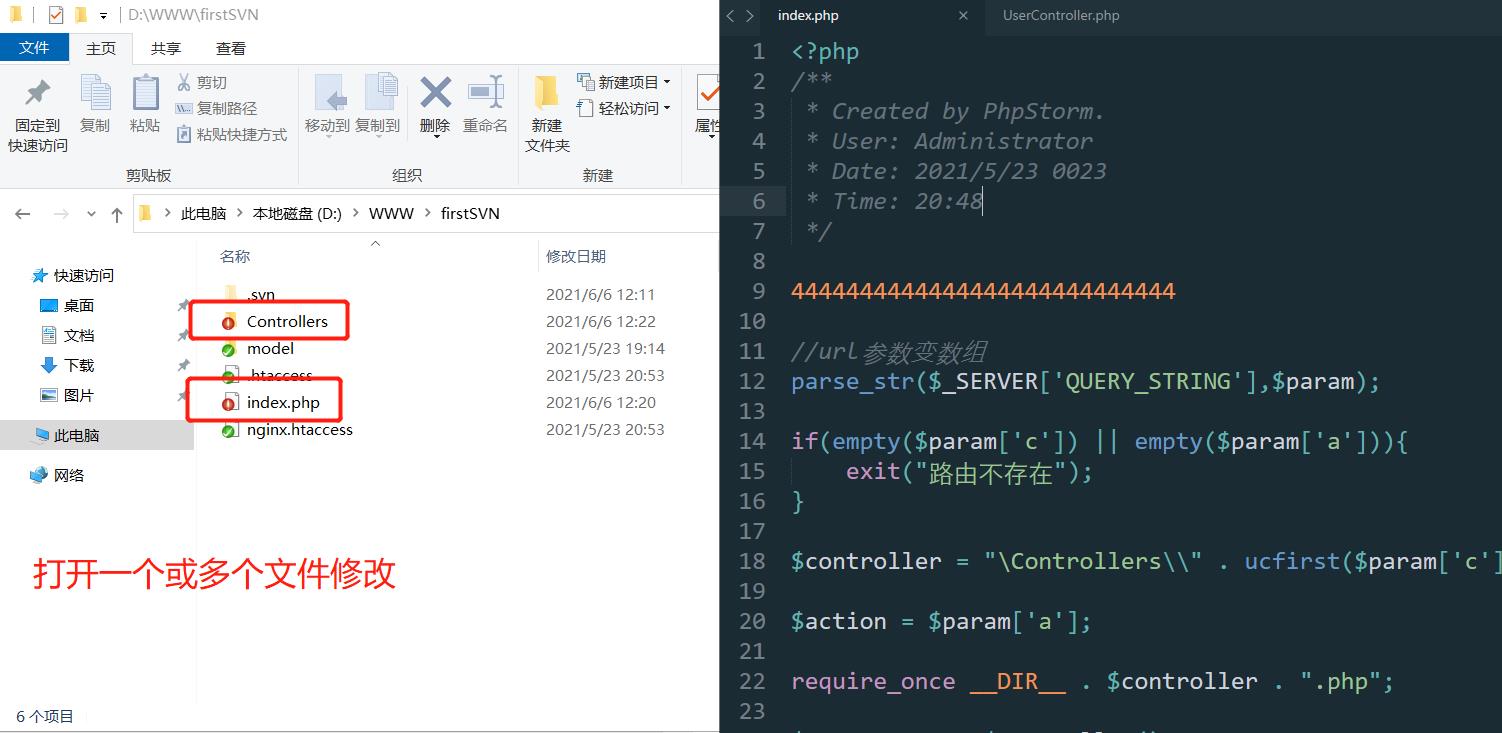Open the File (文件) menu

pyautogui.click(x=34, y=48)
